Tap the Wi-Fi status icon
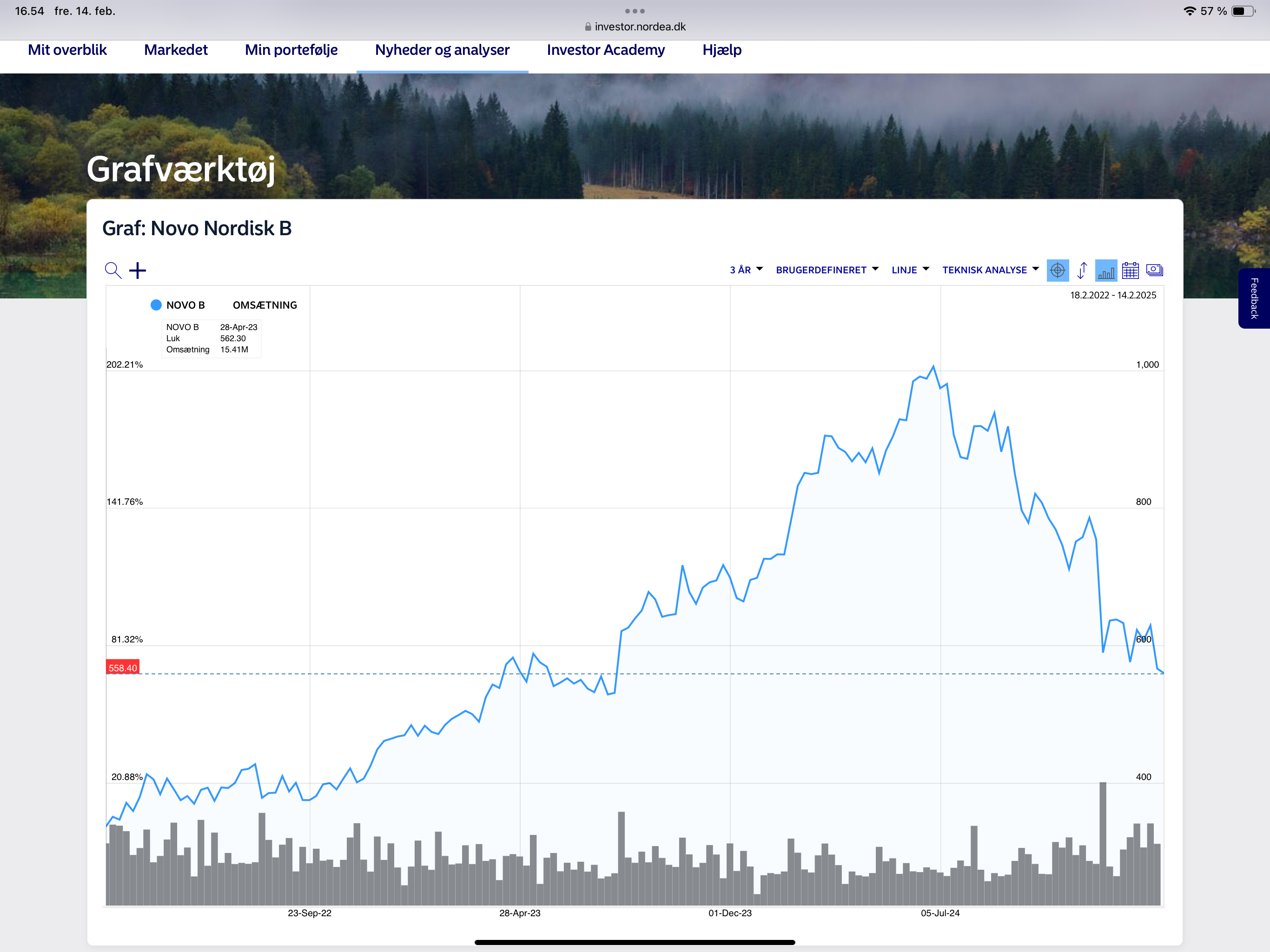1270x952 pixels. click(1190, 11)
